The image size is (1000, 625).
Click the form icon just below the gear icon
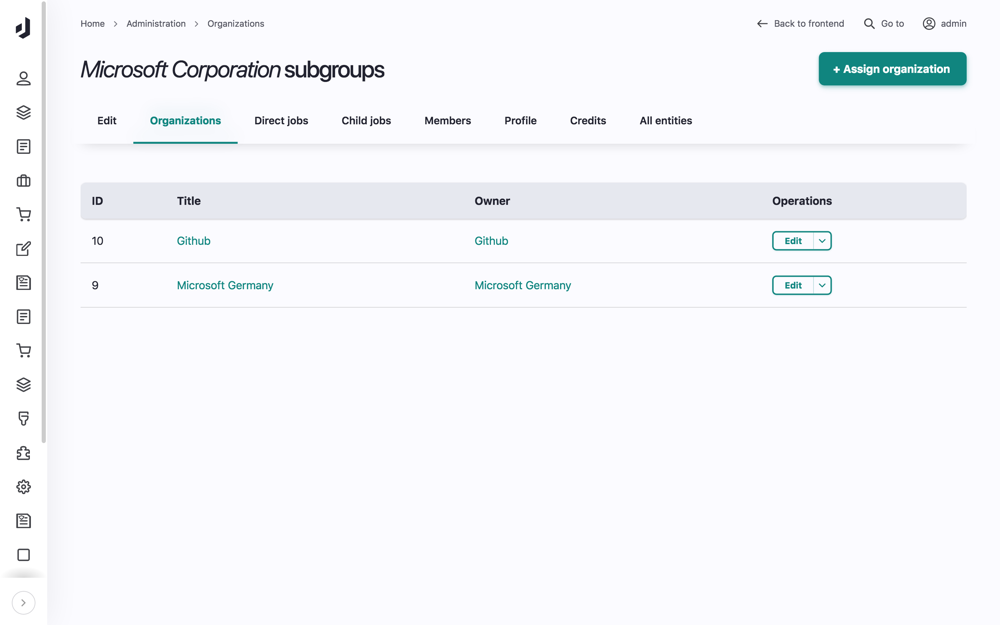(x=24, y=521)
